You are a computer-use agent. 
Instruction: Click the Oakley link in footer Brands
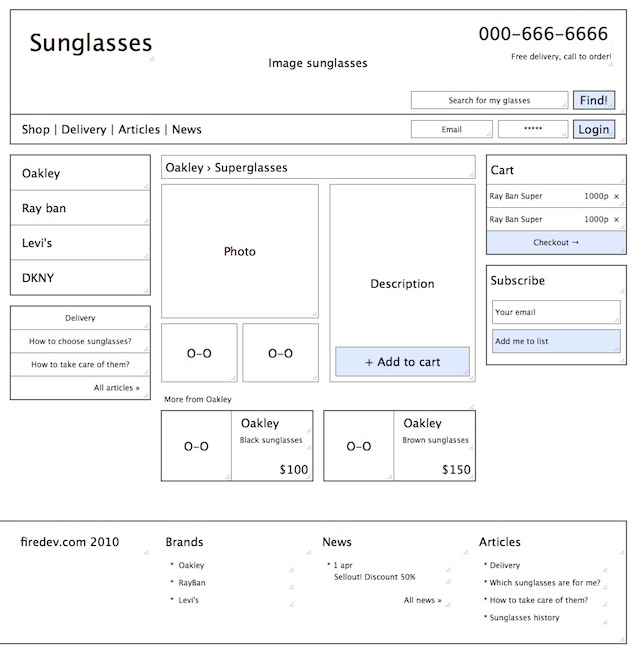(x=191, y=565)
